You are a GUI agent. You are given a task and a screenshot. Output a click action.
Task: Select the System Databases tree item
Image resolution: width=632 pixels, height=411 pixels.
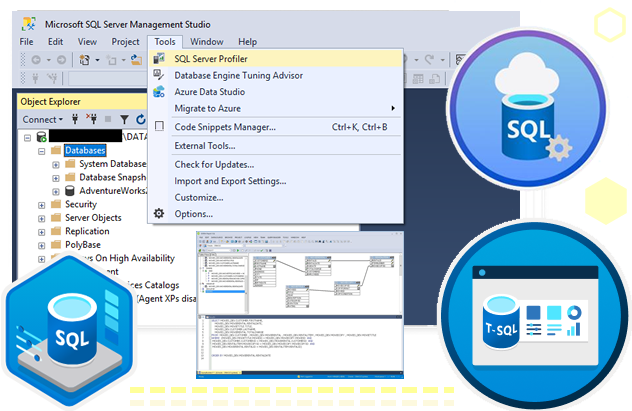tap(113, 164)
